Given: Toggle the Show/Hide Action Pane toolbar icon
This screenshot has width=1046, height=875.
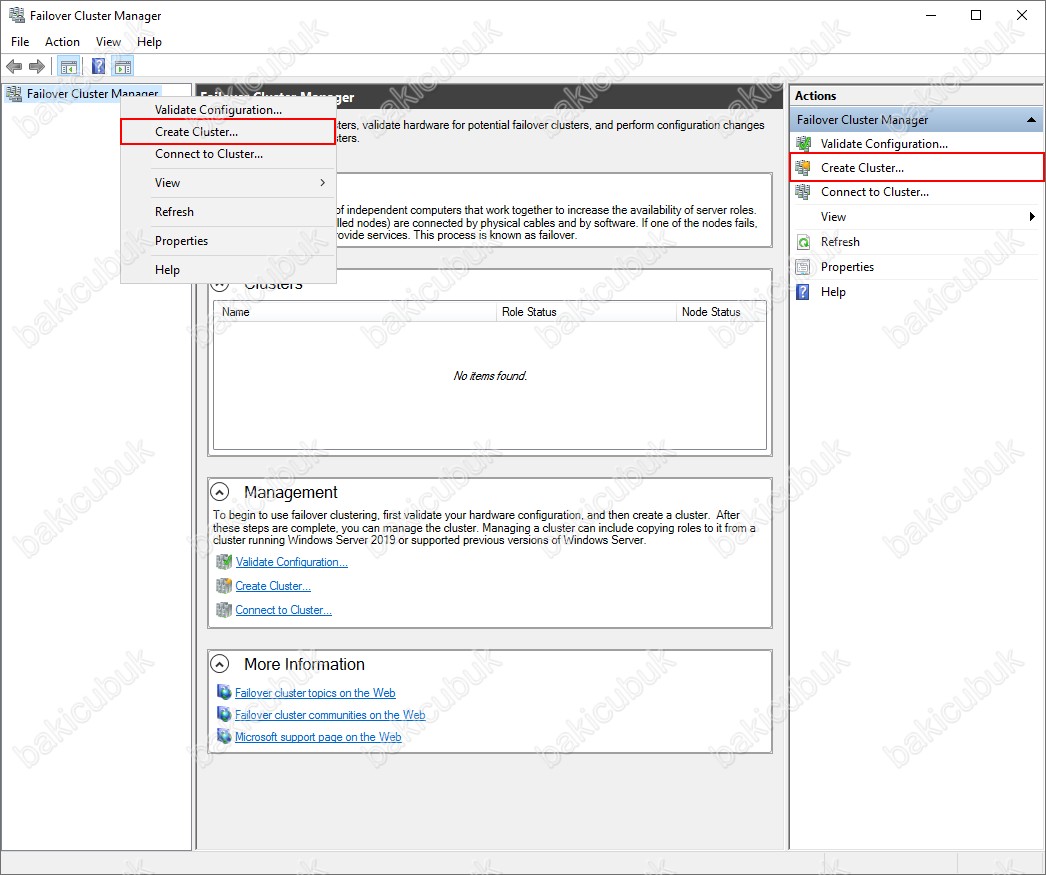Looking at the screenshot, I should [123, 66].
